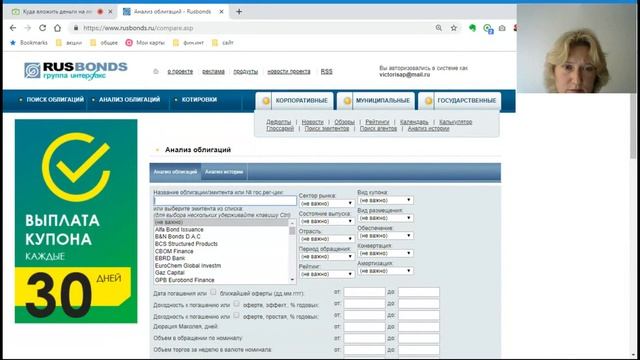This screenshot has width=640, height=360.
Task: Open the Календарь link
Action: (414, 122)
